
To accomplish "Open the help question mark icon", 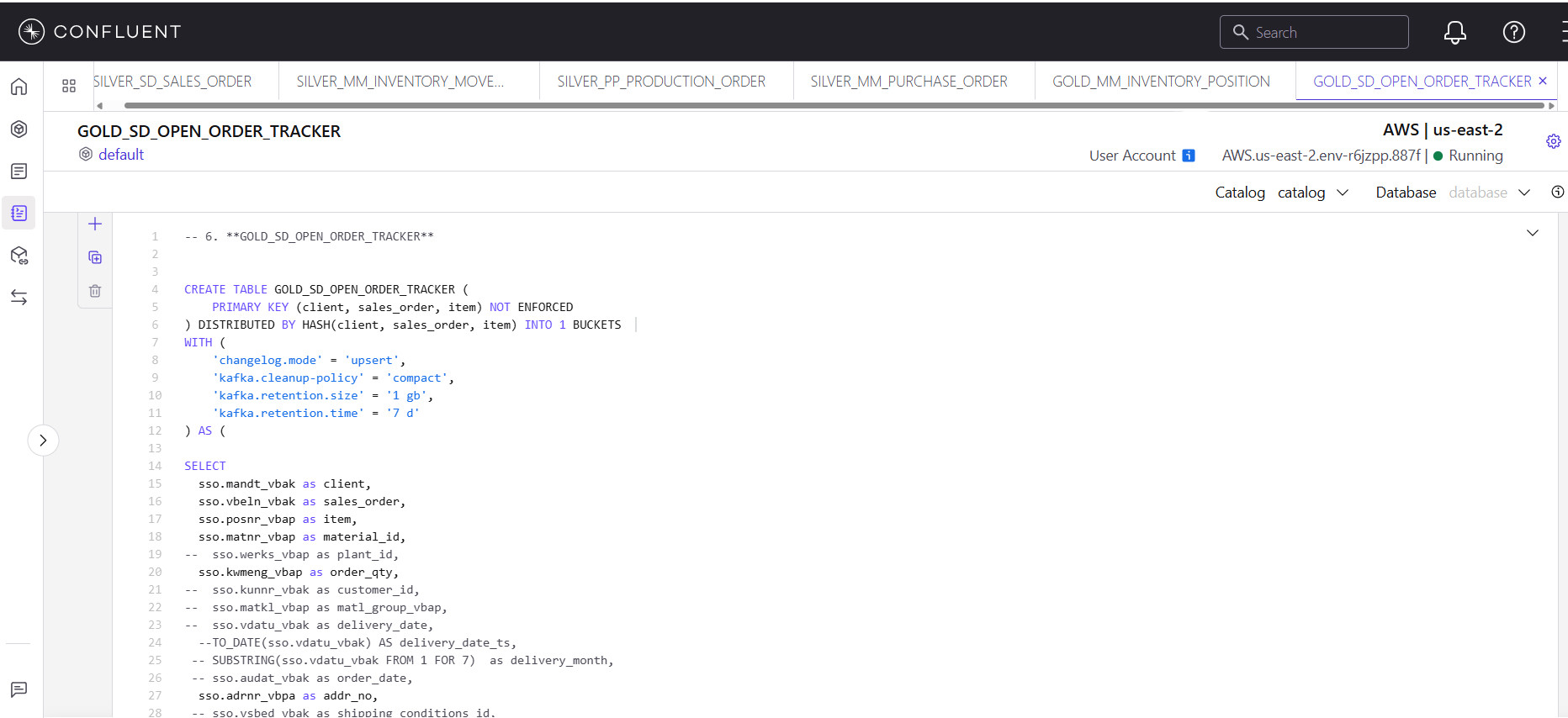I will pyautogui.click(x=1513, y=33).
